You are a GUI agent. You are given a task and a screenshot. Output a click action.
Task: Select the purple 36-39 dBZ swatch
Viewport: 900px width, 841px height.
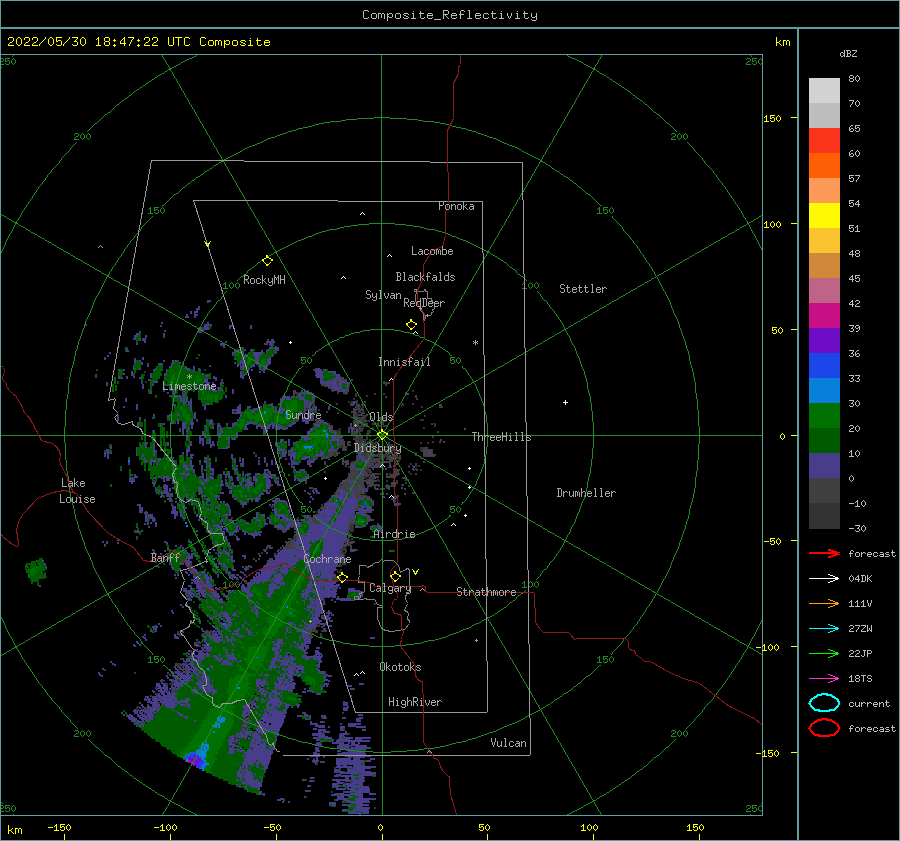tap(824, 341)
